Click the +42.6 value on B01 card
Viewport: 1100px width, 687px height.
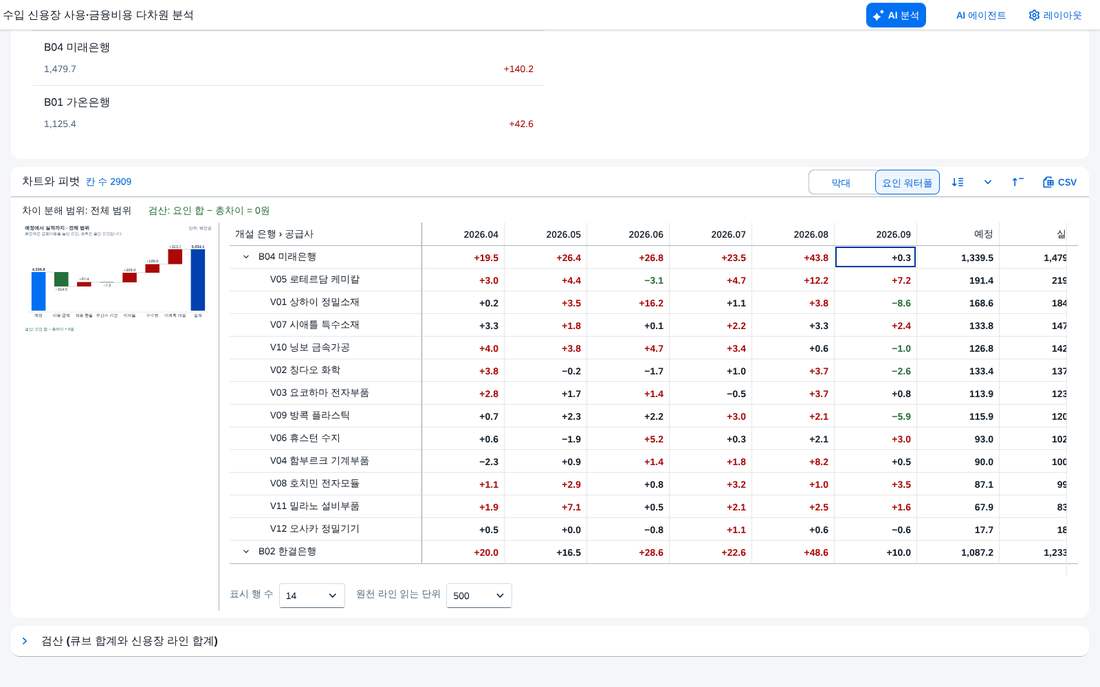point(521,124)
